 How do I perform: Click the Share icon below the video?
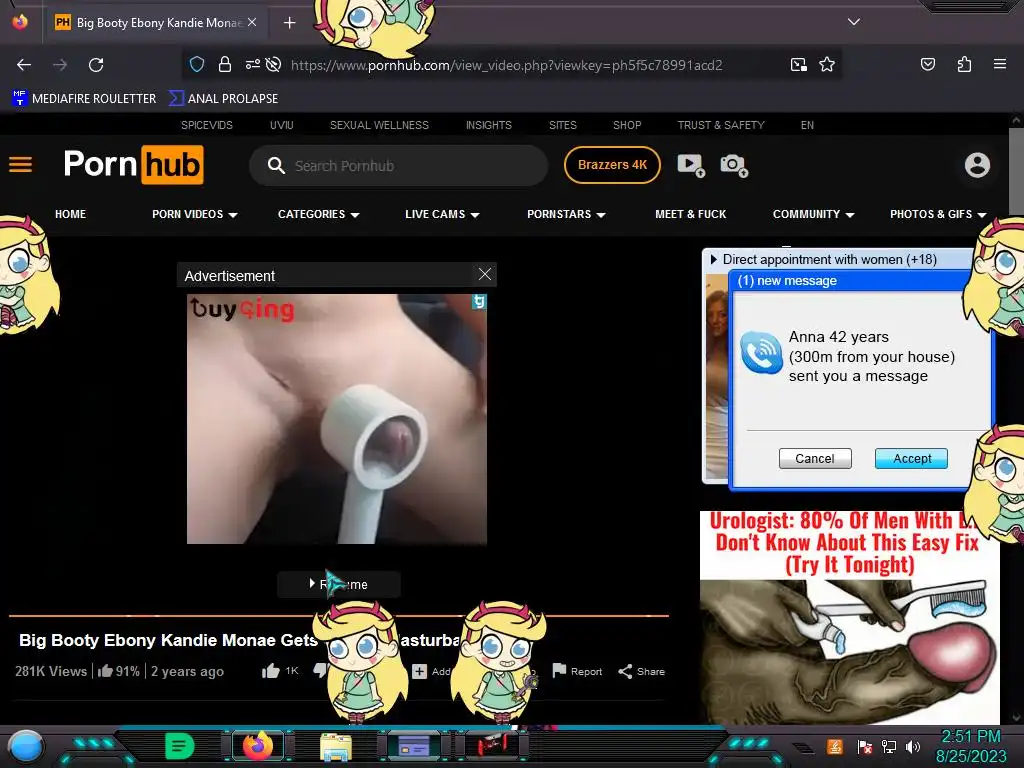coord(625,671)
